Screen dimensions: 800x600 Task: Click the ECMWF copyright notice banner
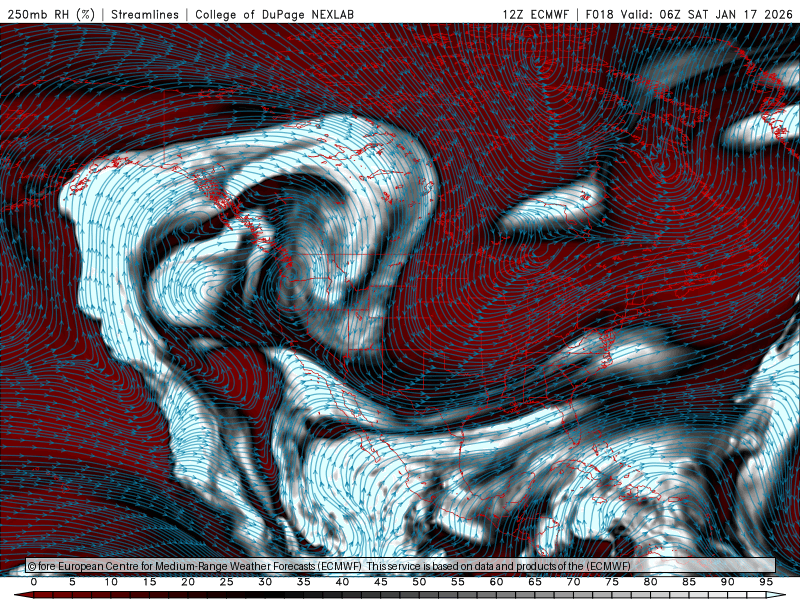pos(401,566)
